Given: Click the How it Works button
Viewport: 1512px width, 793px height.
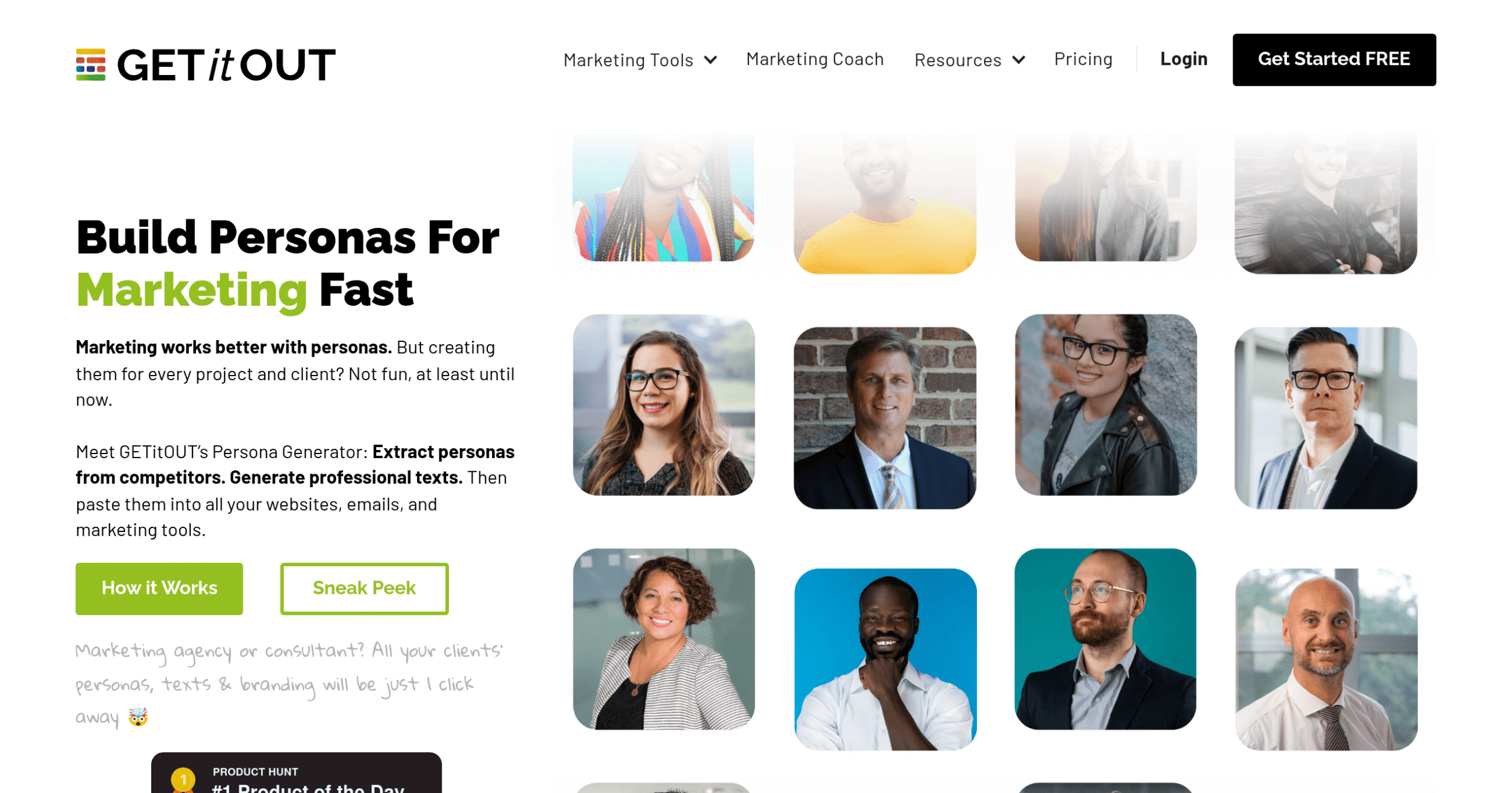Looking at the screenshot, I should pos(159,588).
